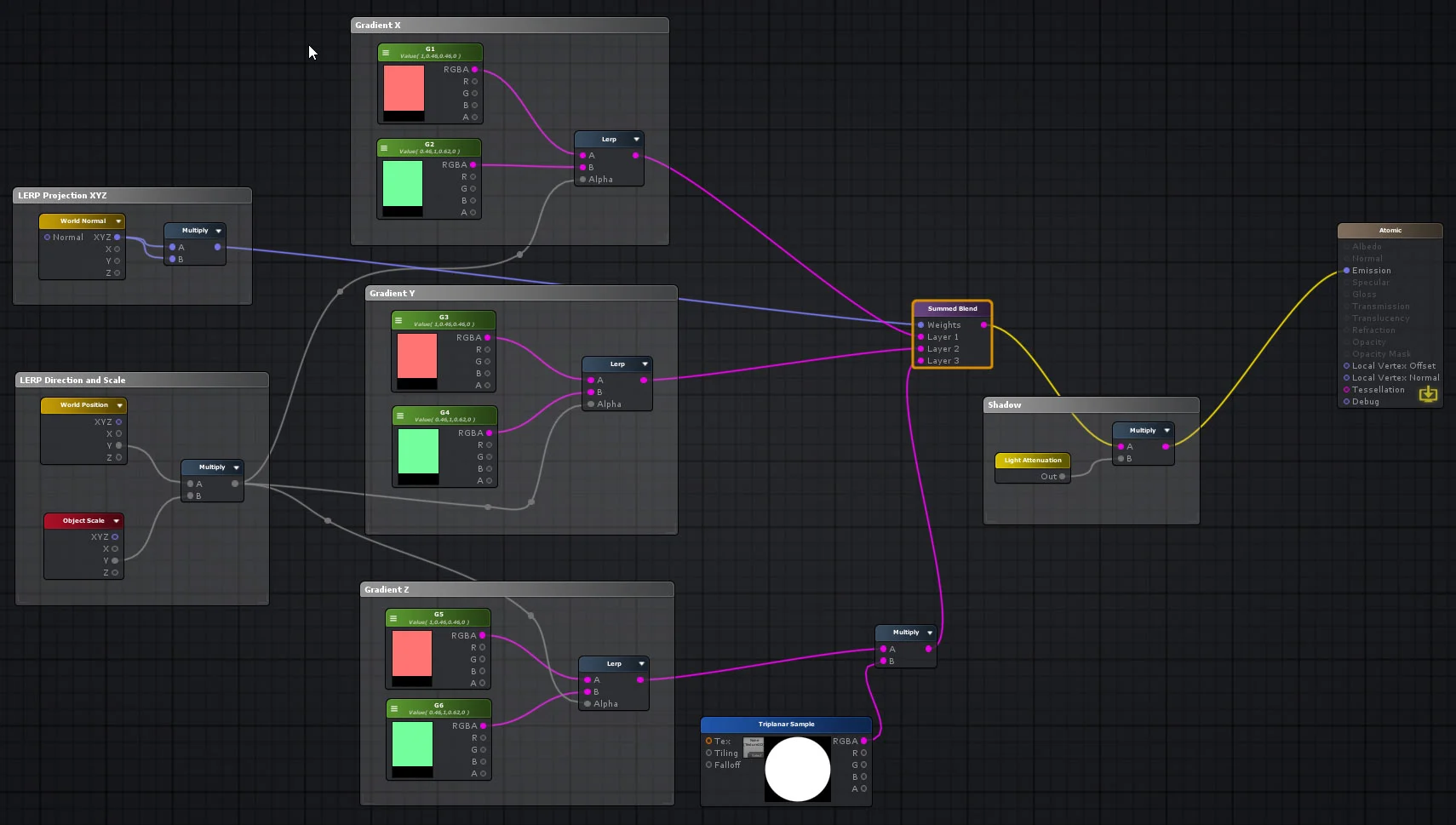This screenshot has width=1456, height=825.
Task: Click the Gradient X Lerp Alpha input port
Action: click(x=582, y=180)
